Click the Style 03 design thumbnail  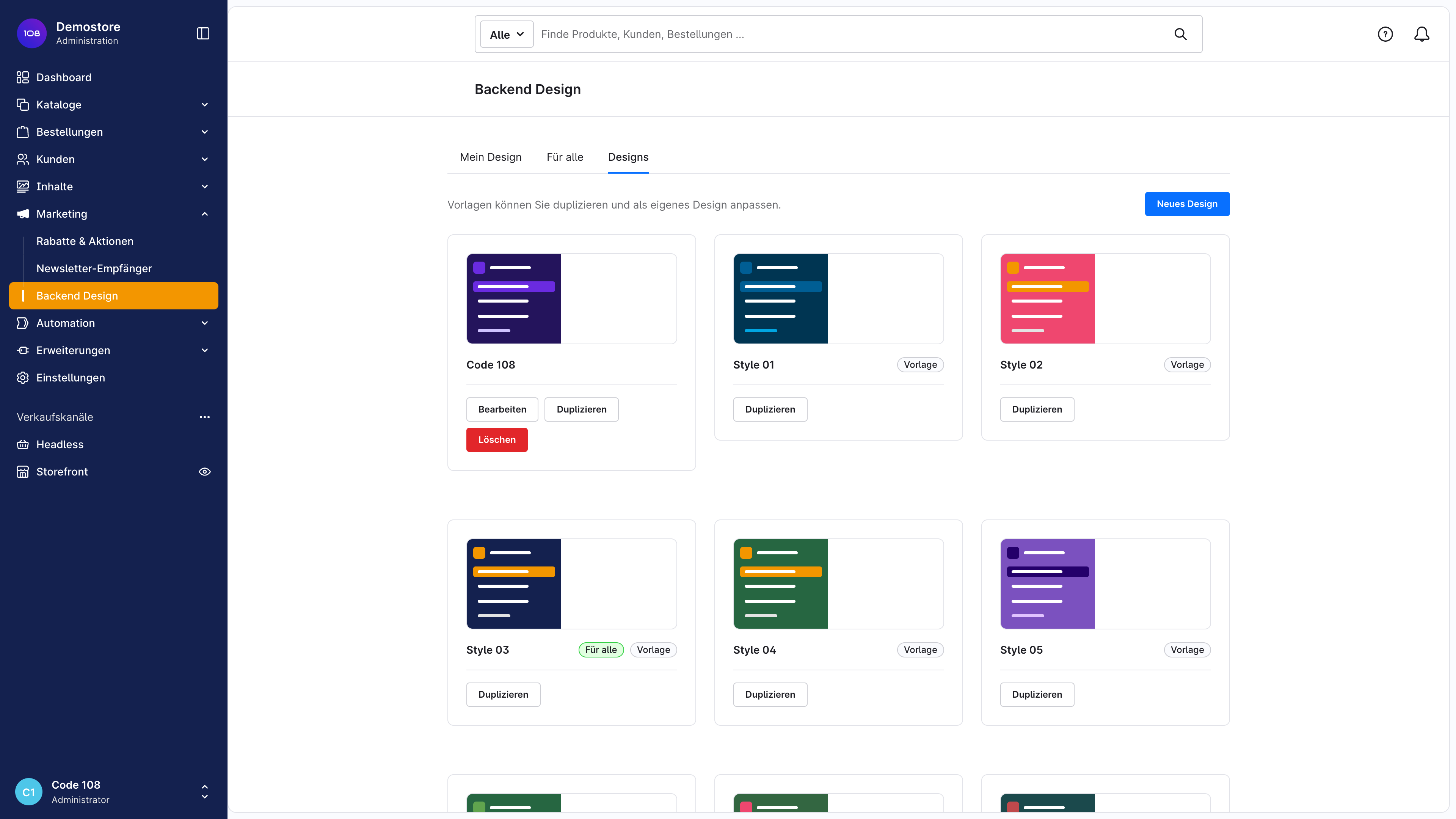571,584
